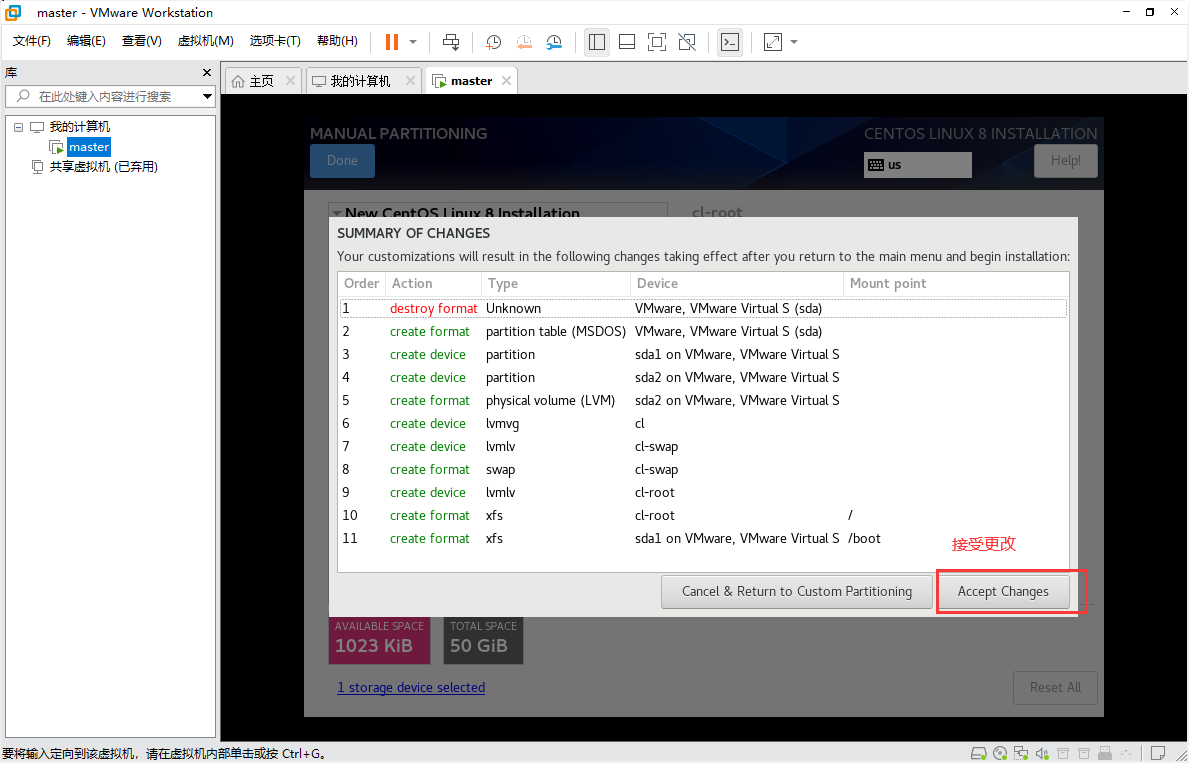
Task: Close the master tab
Action: 507,80
